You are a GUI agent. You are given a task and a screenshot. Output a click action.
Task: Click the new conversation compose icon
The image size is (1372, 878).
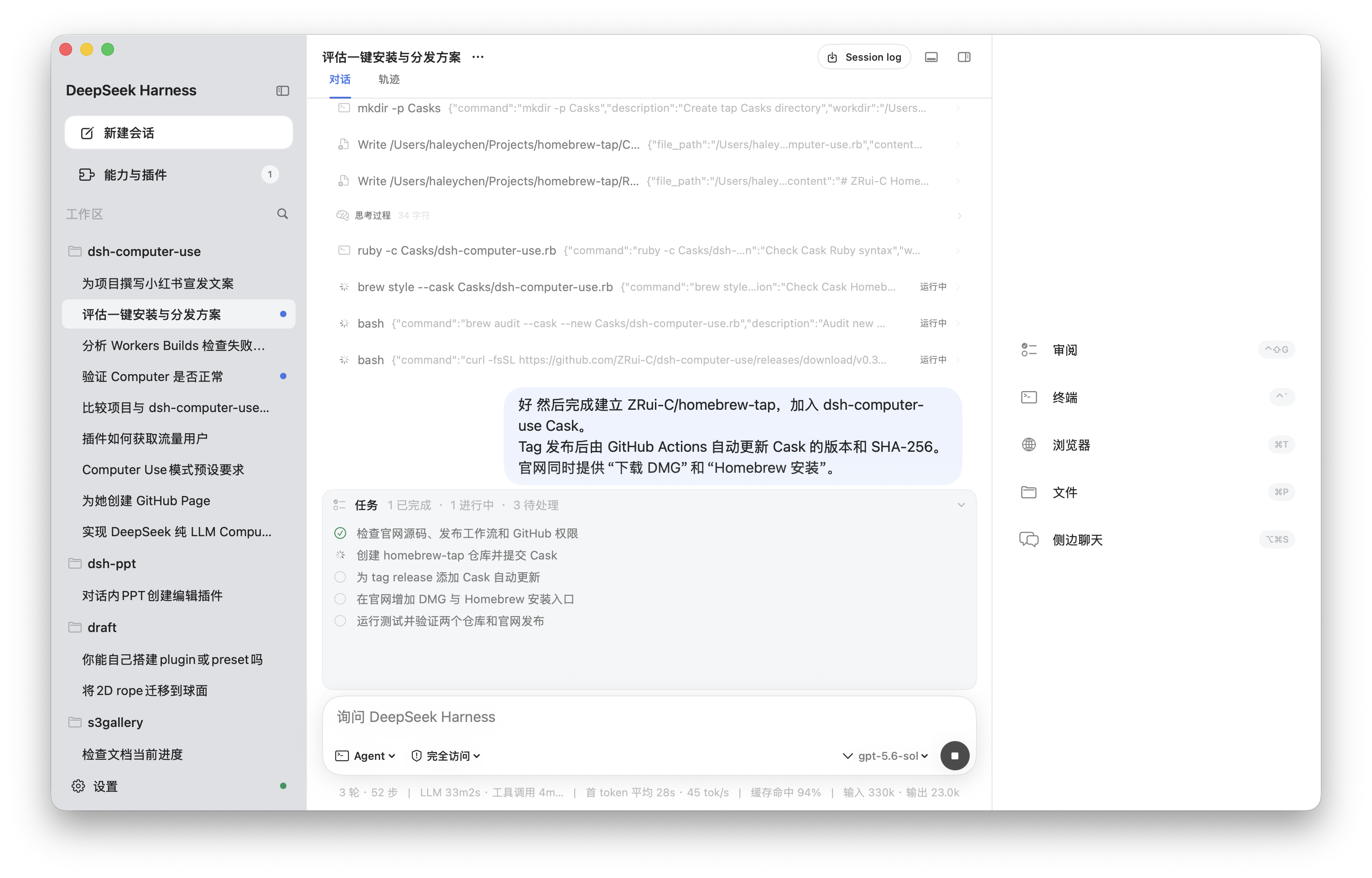pyautogui.click(x=87, y=133)
